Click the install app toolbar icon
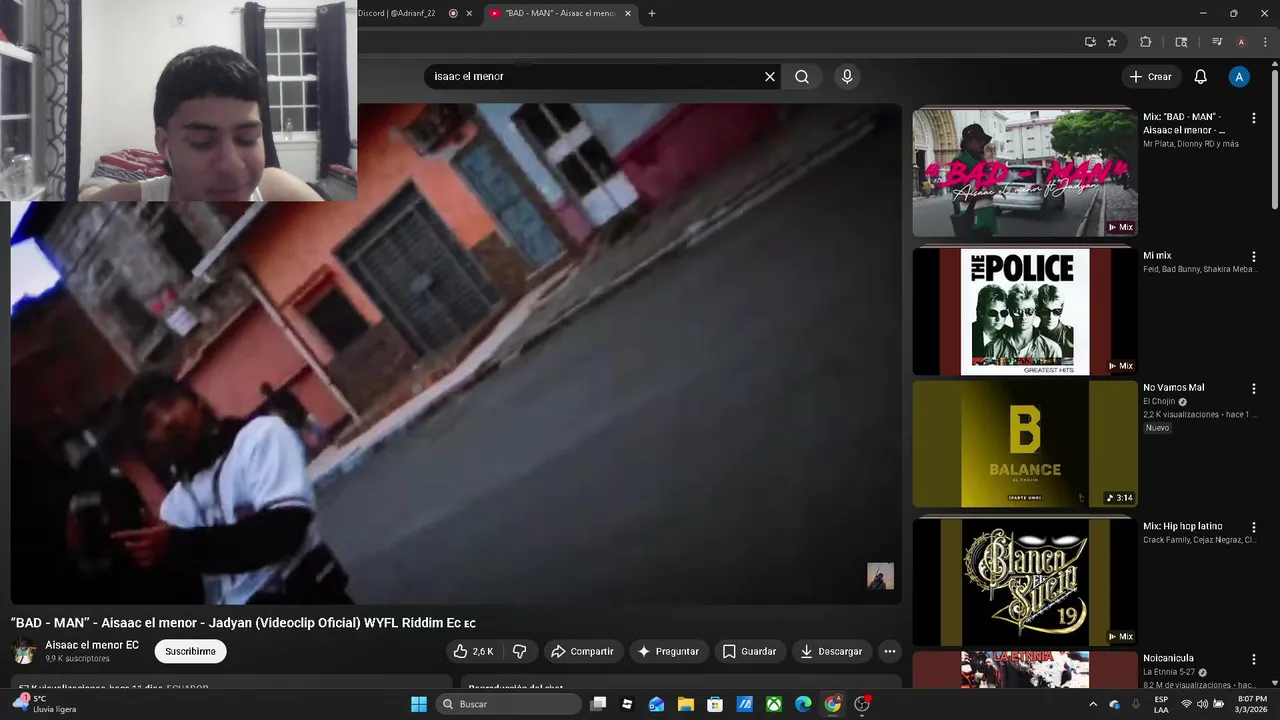 point(1090,42)
